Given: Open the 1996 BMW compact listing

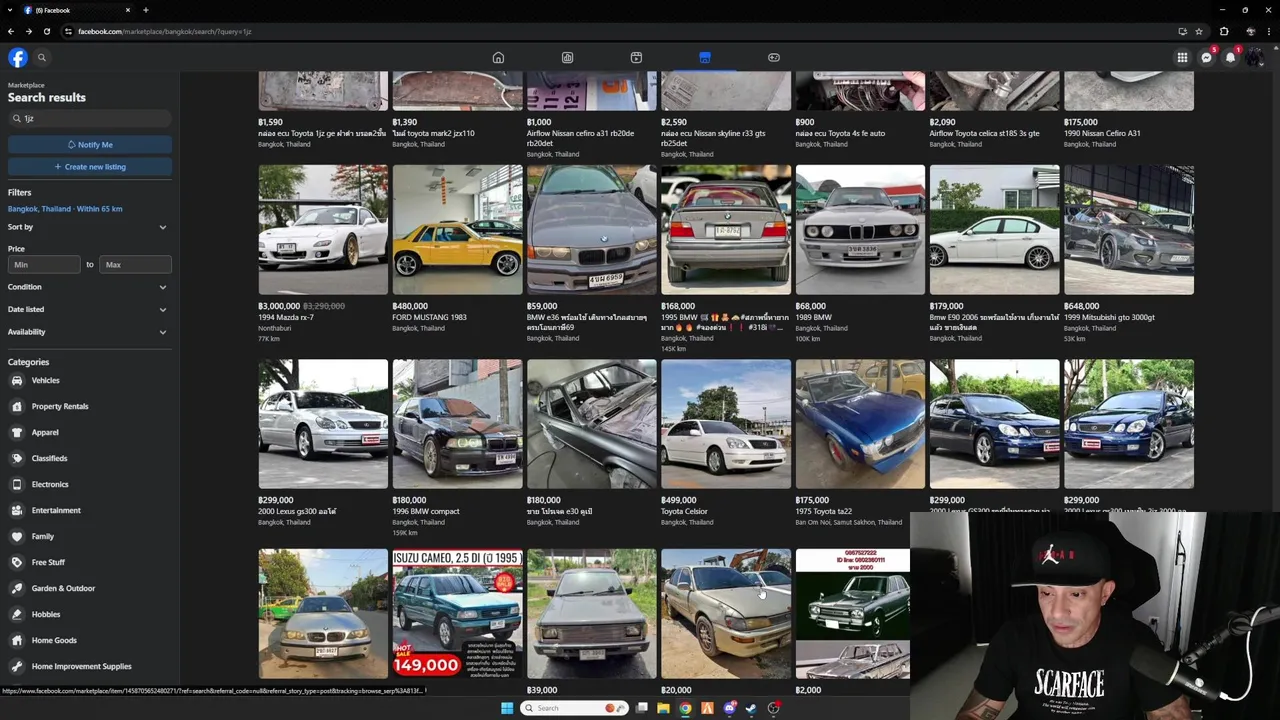Looking at the screenshot, I should [457, 424].
